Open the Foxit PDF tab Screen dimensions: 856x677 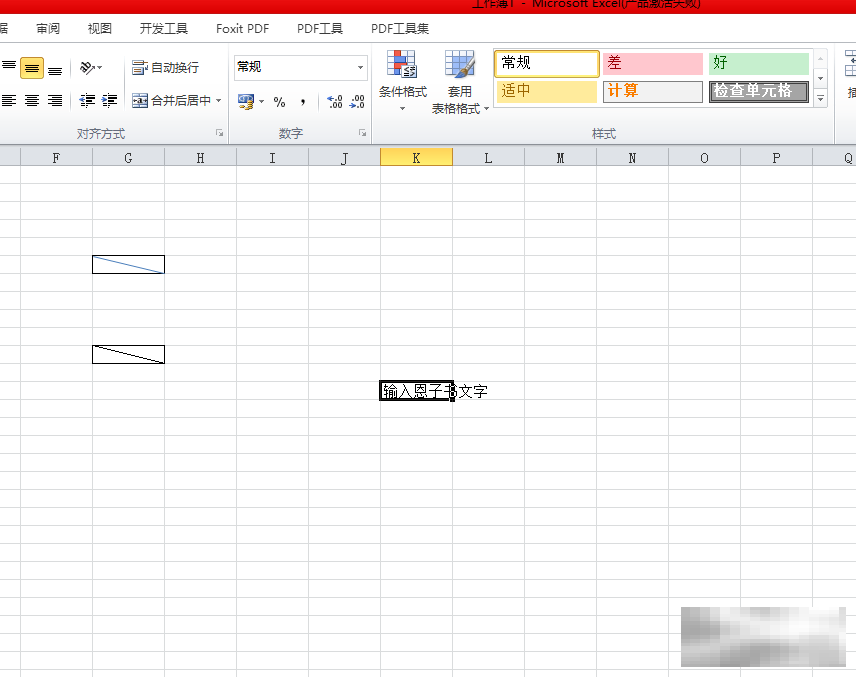[242, 28]
